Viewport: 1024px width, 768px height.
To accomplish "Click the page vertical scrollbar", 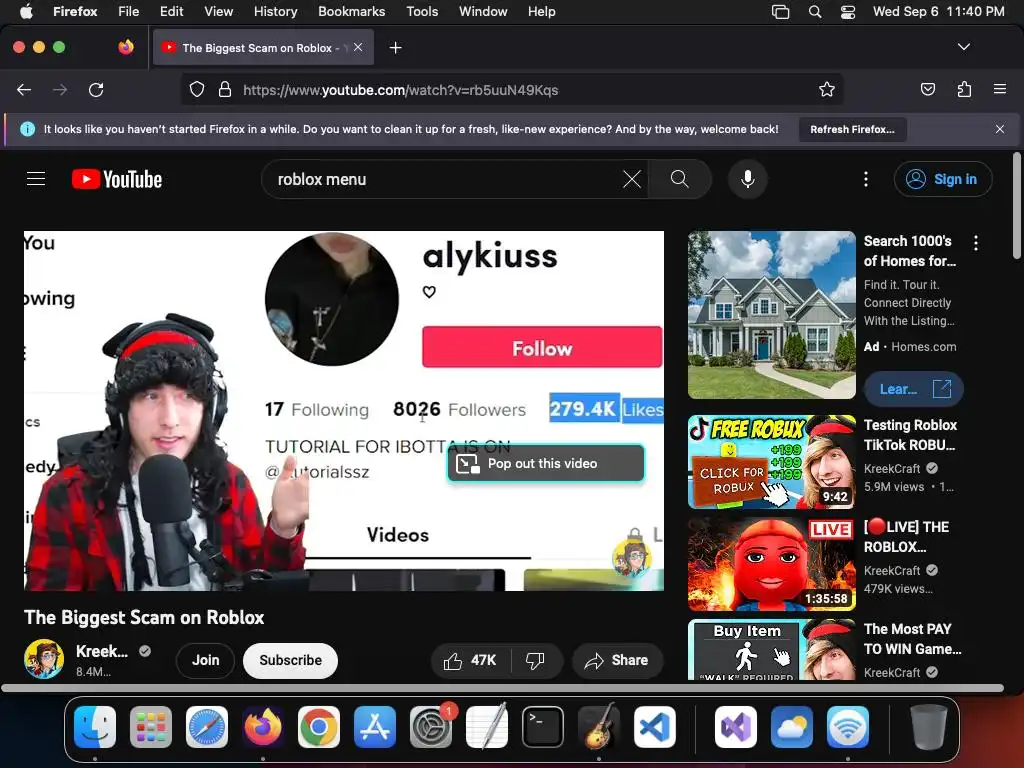I will tap(1016, 205).
